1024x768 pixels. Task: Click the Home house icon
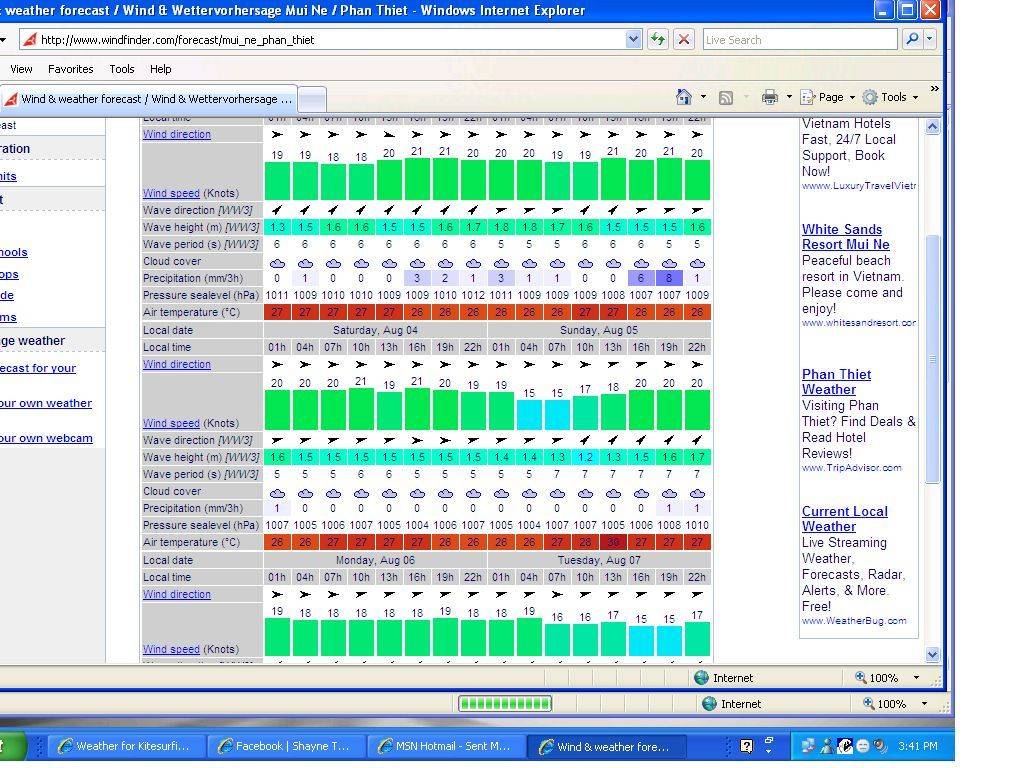(684, 97)
